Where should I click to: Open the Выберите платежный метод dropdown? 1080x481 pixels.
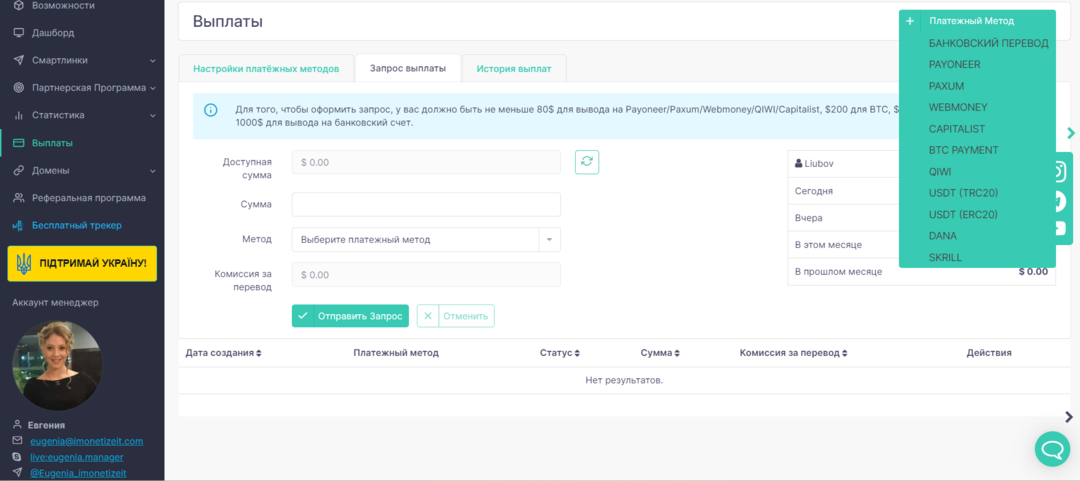tap(426, 240)
